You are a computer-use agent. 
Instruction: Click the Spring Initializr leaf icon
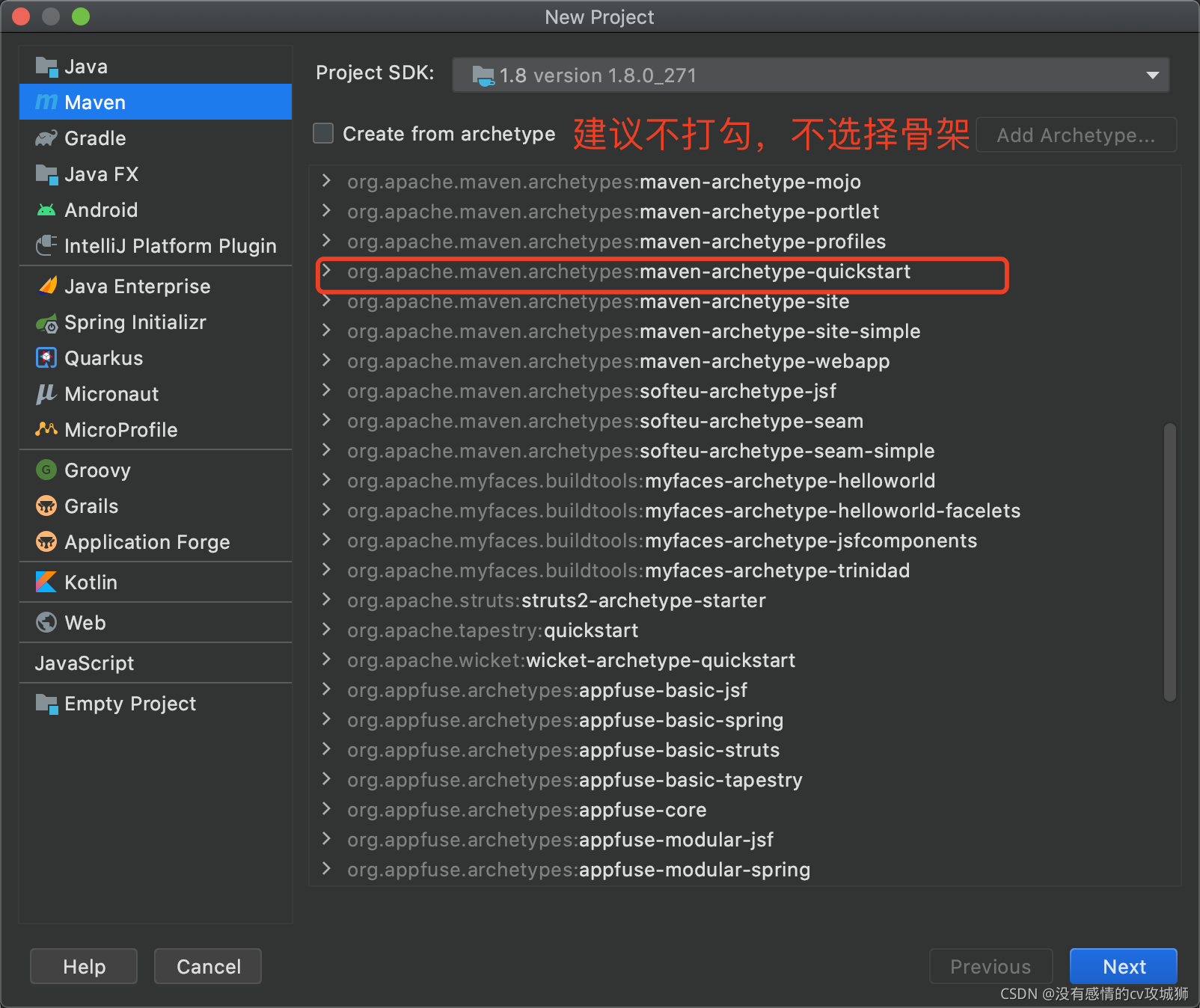(46, 323)
